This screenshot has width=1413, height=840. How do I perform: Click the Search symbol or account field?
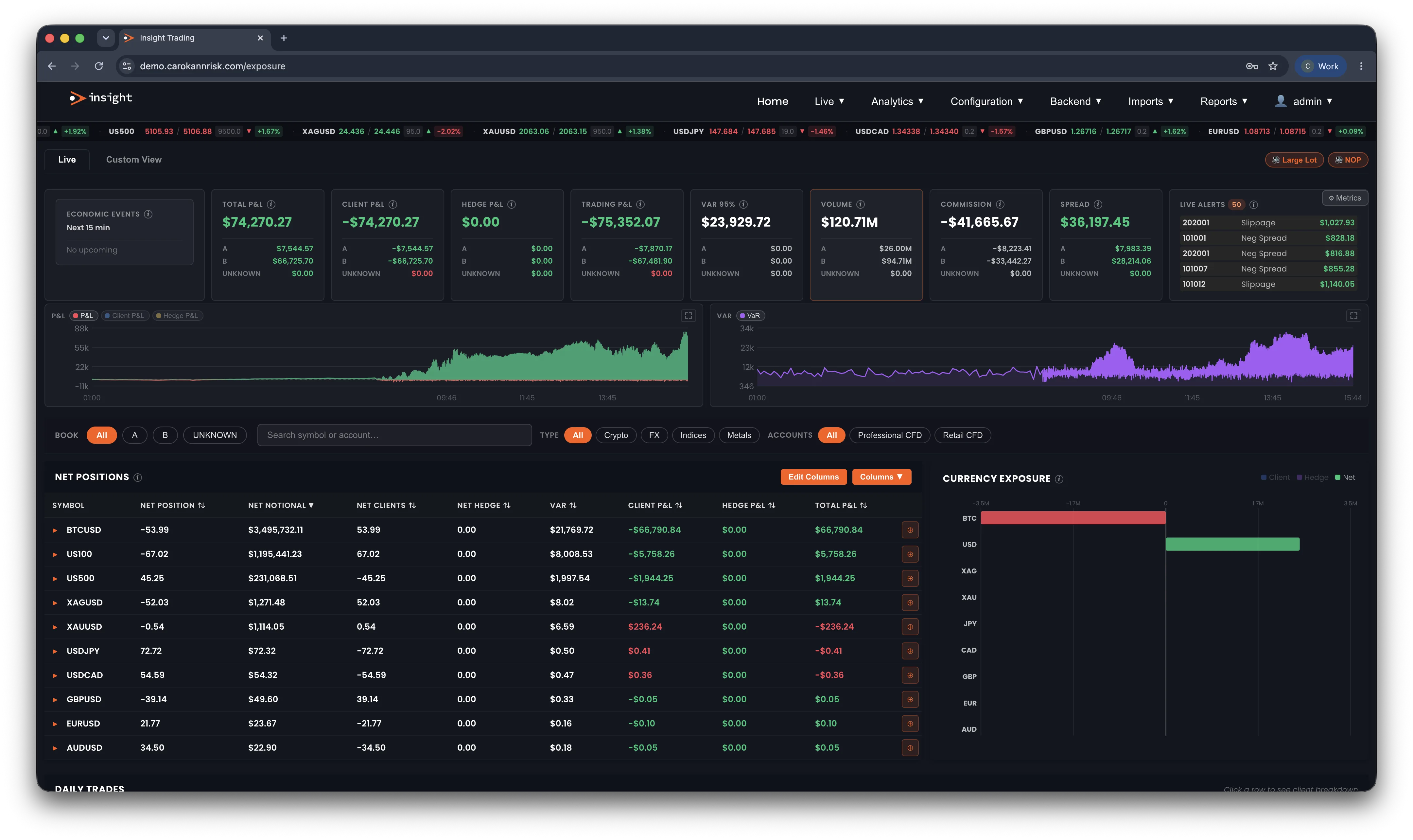pos(394,435)
